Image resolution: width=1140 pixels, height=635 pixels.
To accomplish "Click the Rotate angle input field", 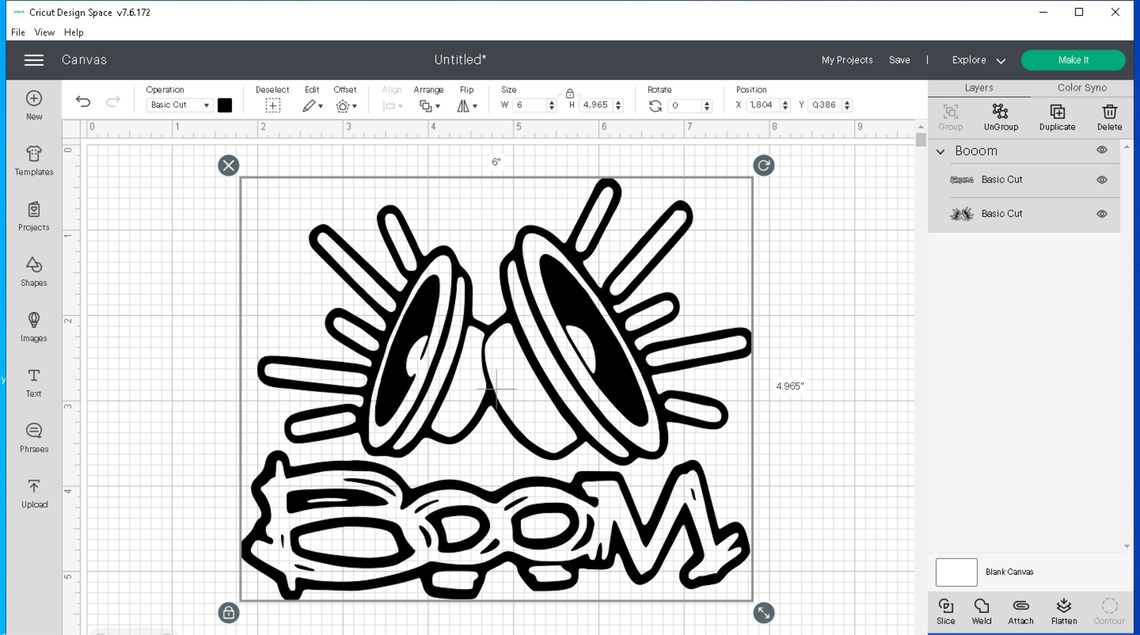I will click(x=693, y=104).
